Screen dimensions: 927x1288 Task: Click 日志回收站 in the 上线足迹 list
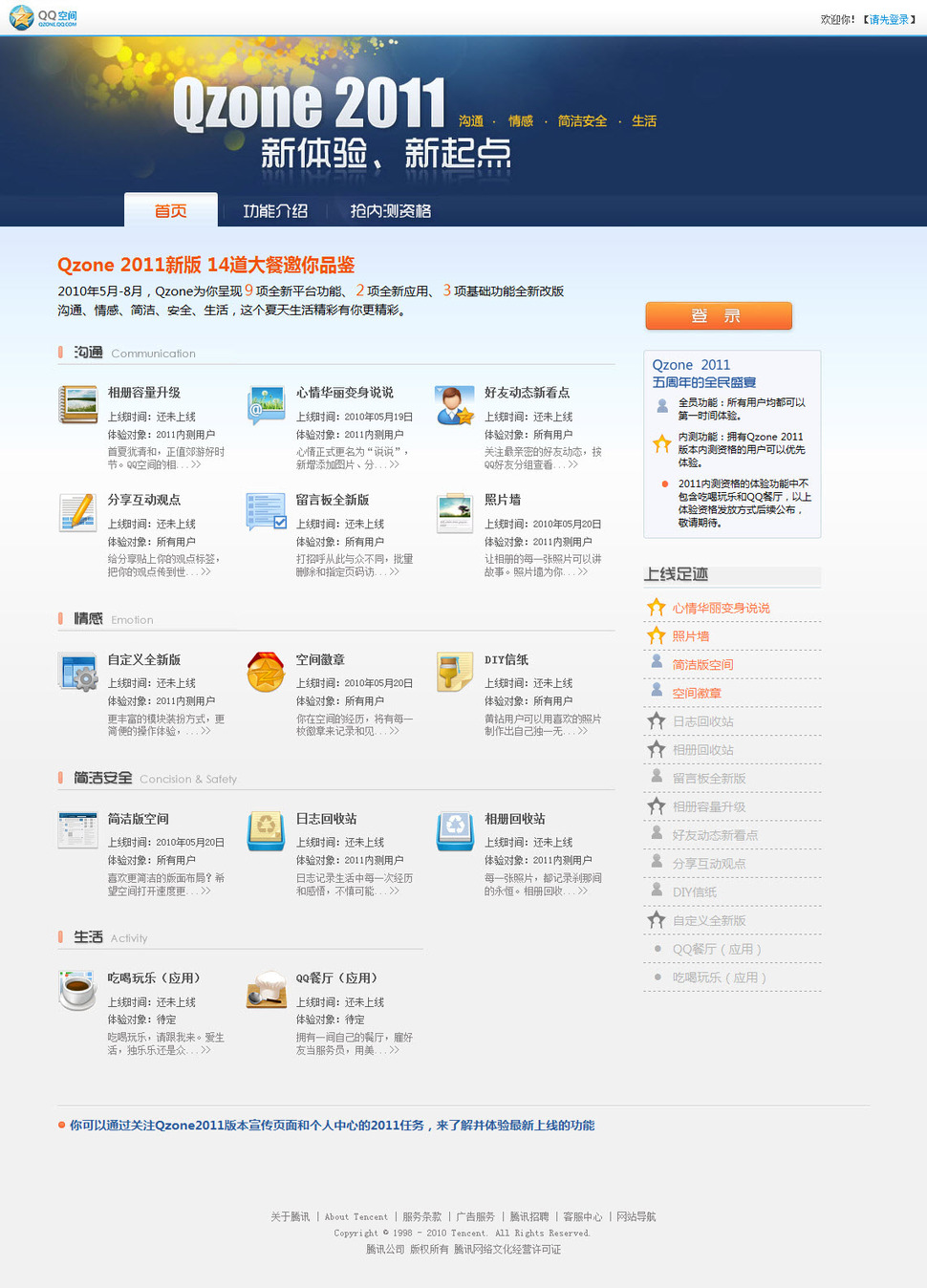(x=702, y=721)
